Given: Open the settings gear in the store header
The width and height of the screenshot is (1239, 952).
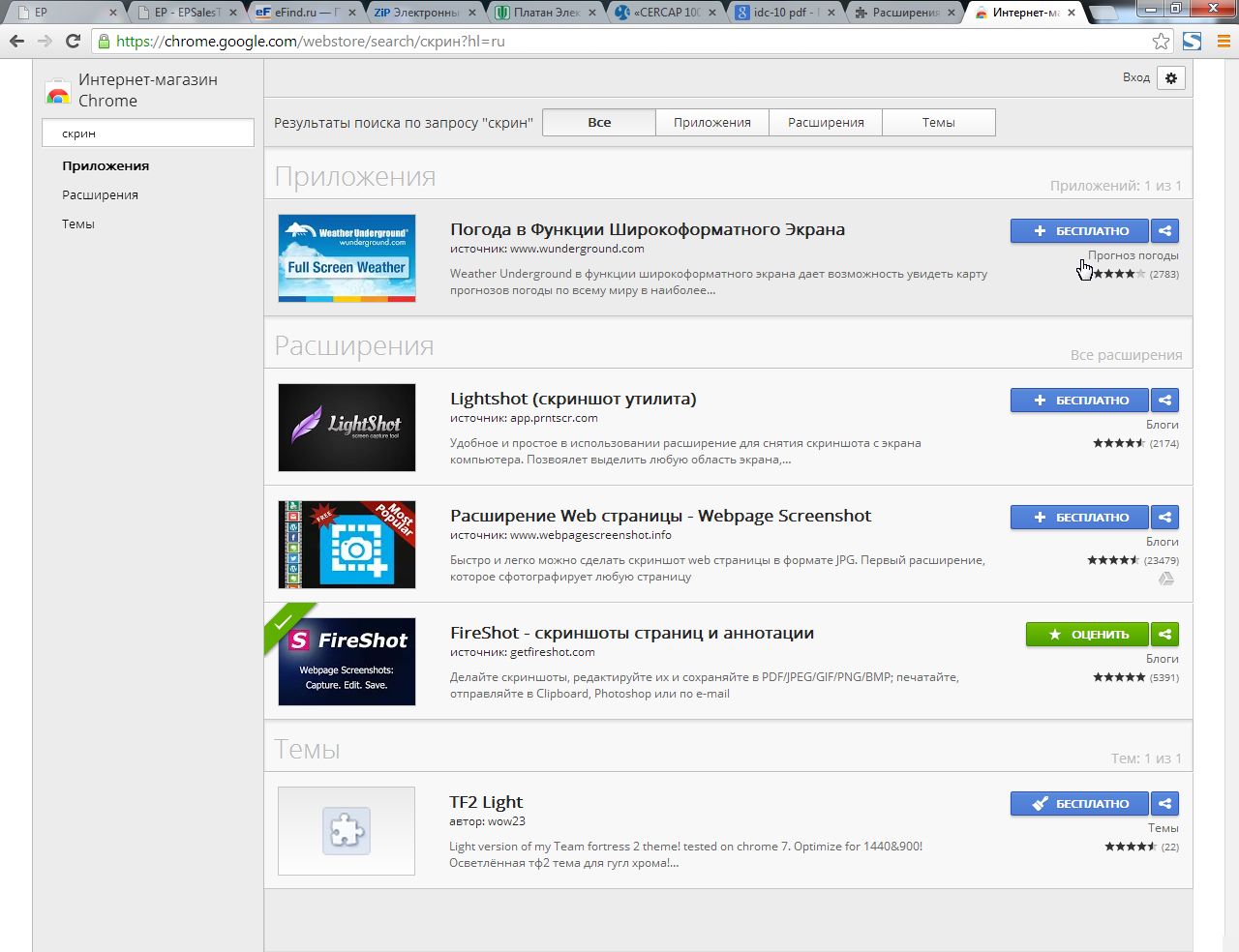Looking at the screenshot, I should (x=1171, y=78).
